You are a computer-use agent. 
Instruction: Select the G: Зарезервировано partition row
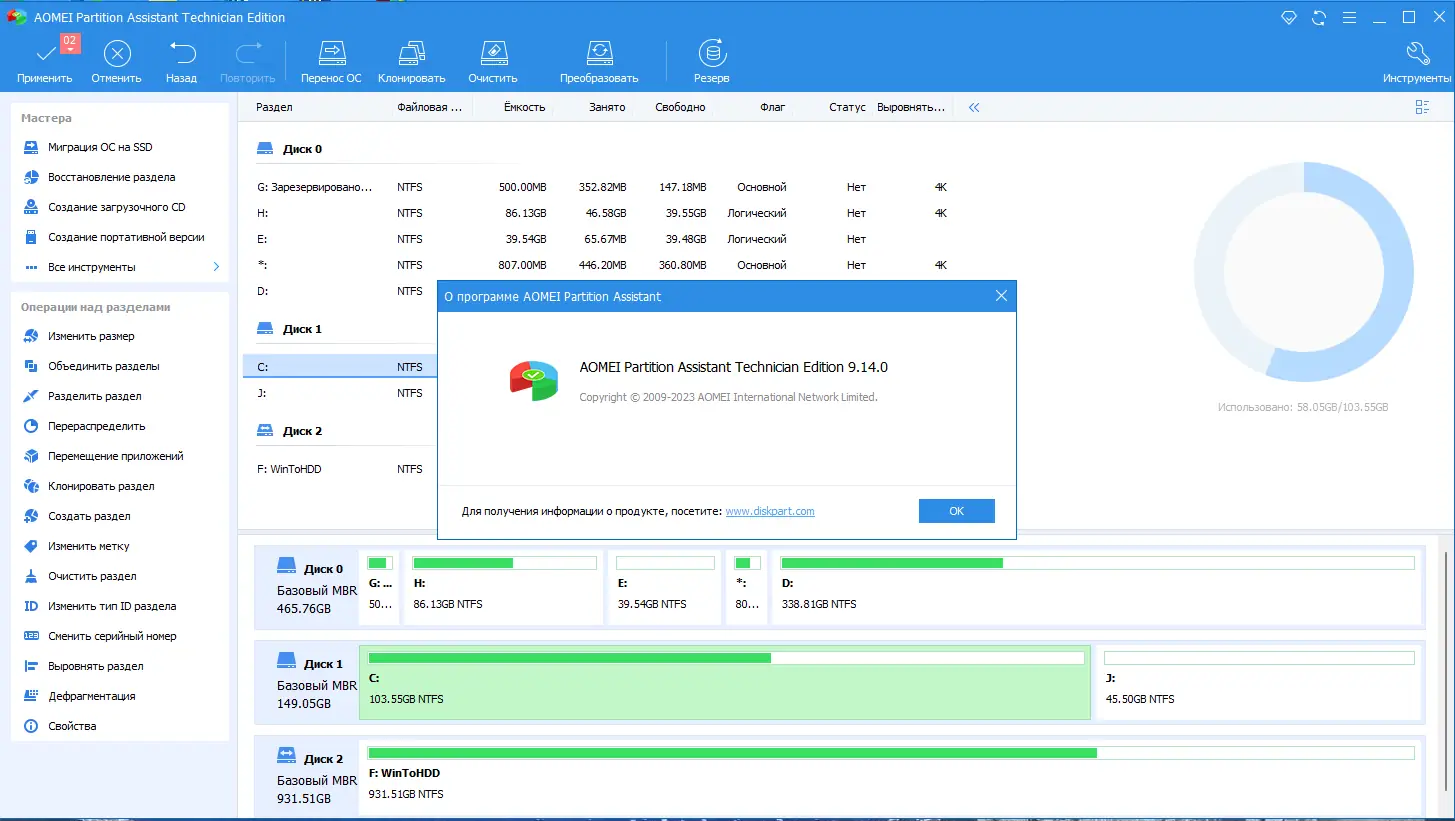[x=602, y=187]
